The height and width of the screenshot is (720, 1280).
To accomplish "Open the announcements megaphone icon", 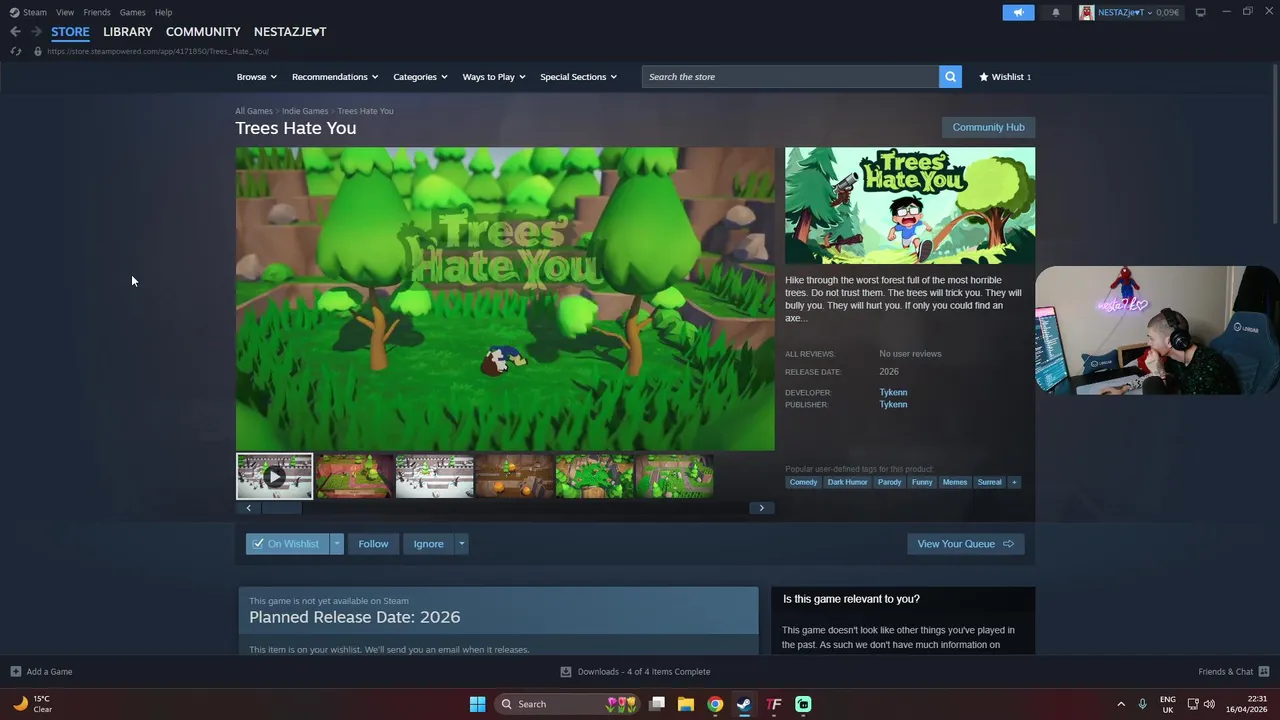I will coord(1018,12).
